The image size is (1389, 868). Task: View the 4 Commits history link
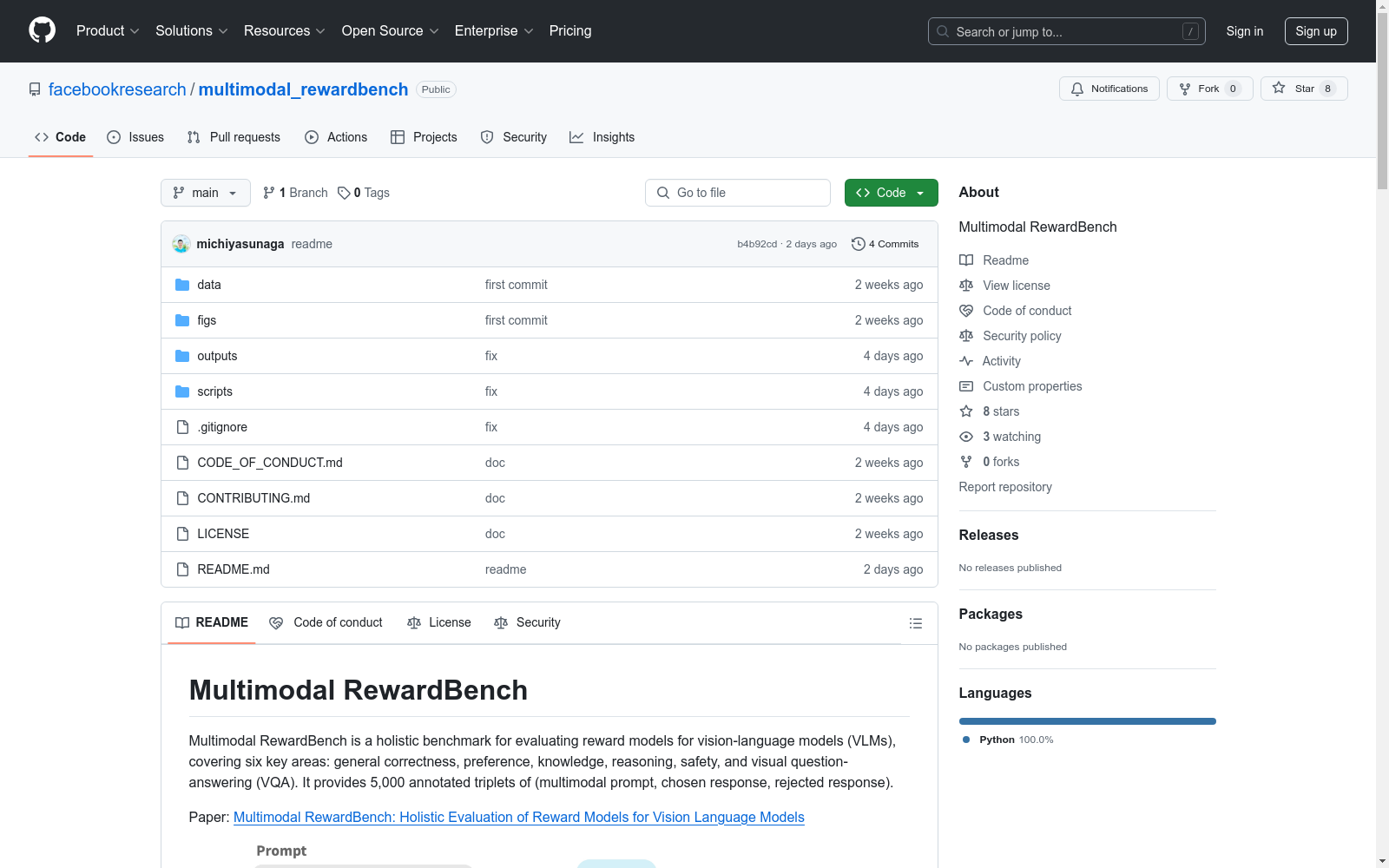click(x=885, y=244)
